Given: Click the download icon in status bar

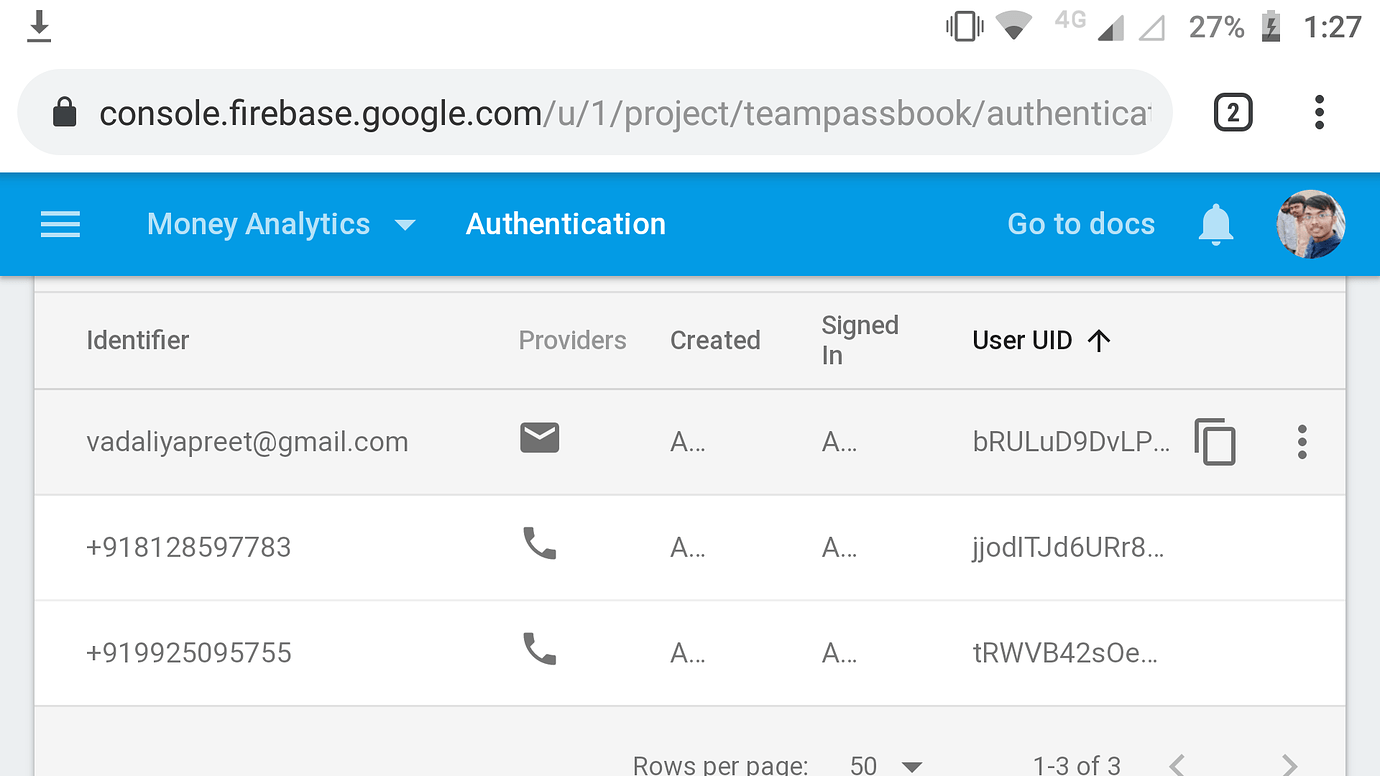Looking at the screenshot, I should coord(38,26).
